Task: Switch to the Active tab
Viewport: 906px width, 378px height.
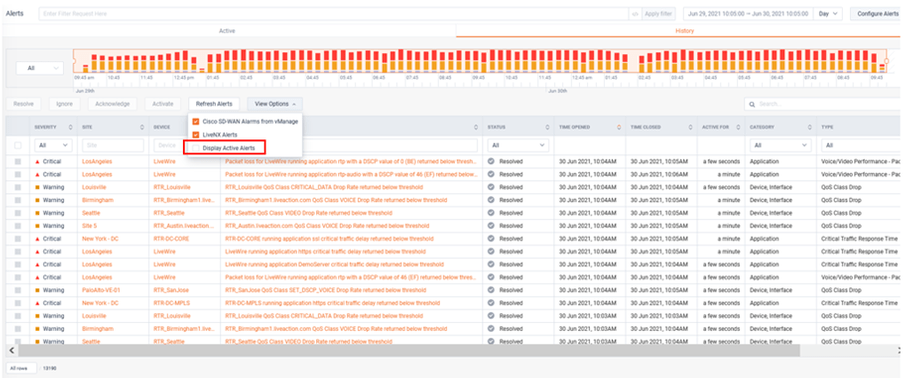Action: pyautogui.click(x=227, y=31)
